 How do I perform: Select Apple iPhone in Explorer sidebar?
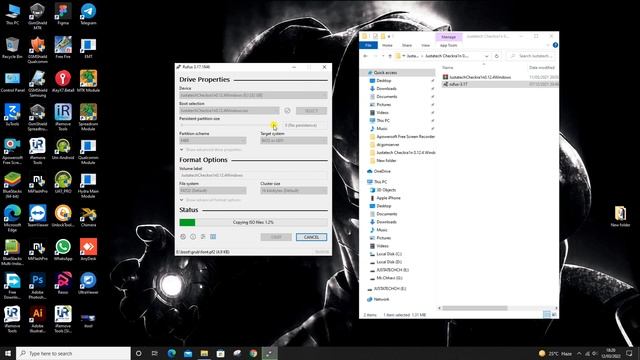coord(388,198)
